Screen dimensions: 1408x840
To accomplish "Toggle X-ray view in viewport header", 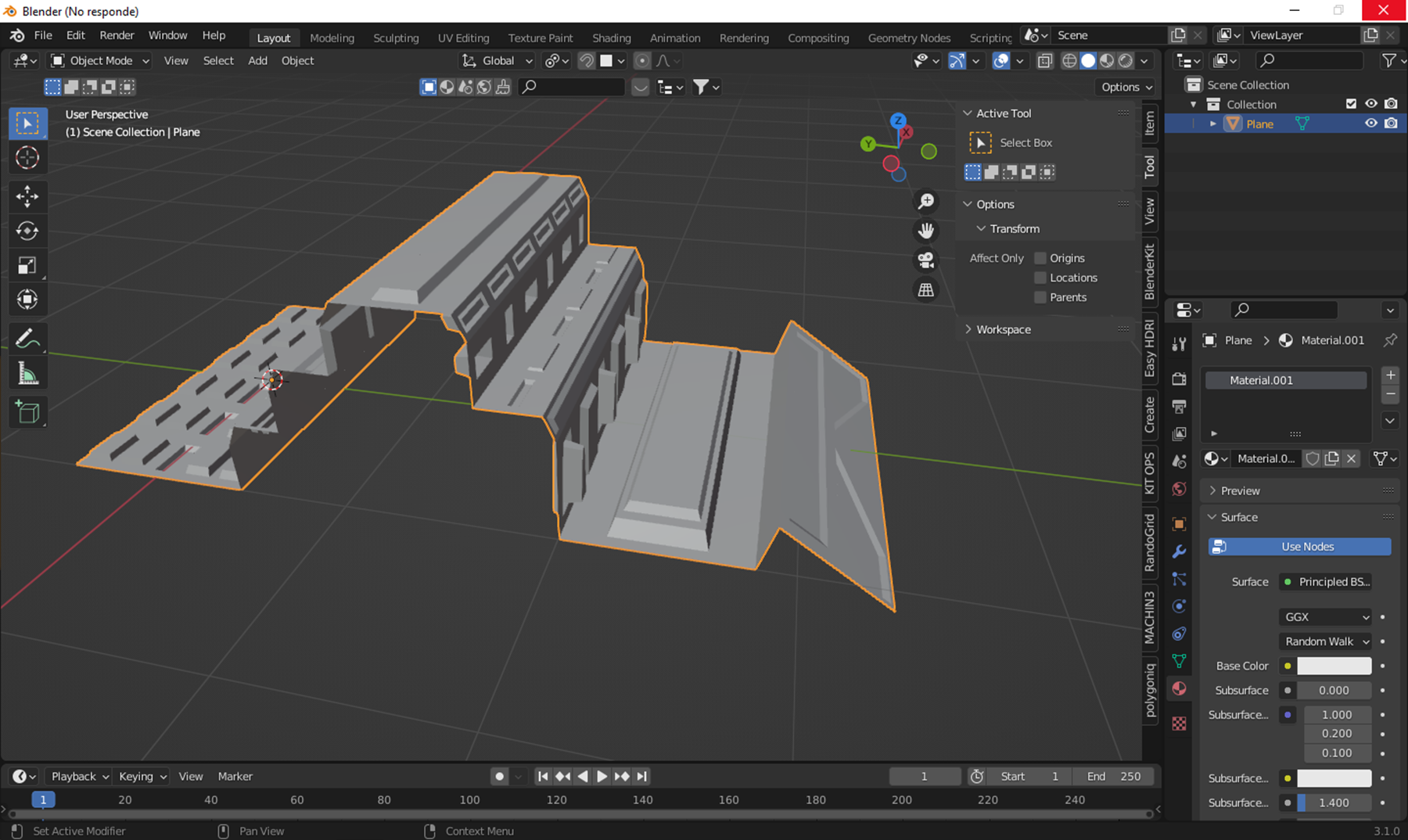I will point(1044,61).
